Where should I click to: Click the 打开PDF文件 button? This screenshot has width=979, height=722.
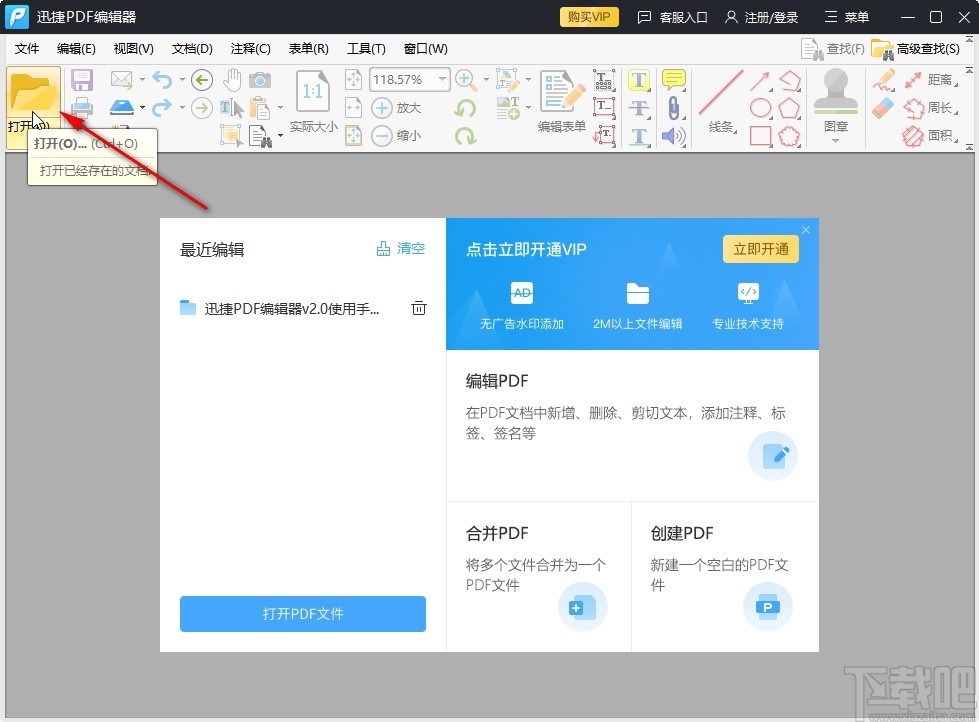[302, 614]
